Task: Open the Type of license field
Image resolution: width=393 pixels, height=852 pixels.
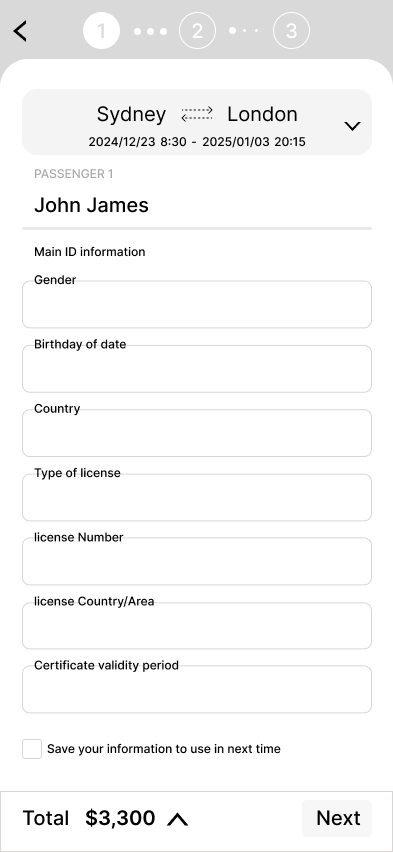Action: tap(197, 497)
